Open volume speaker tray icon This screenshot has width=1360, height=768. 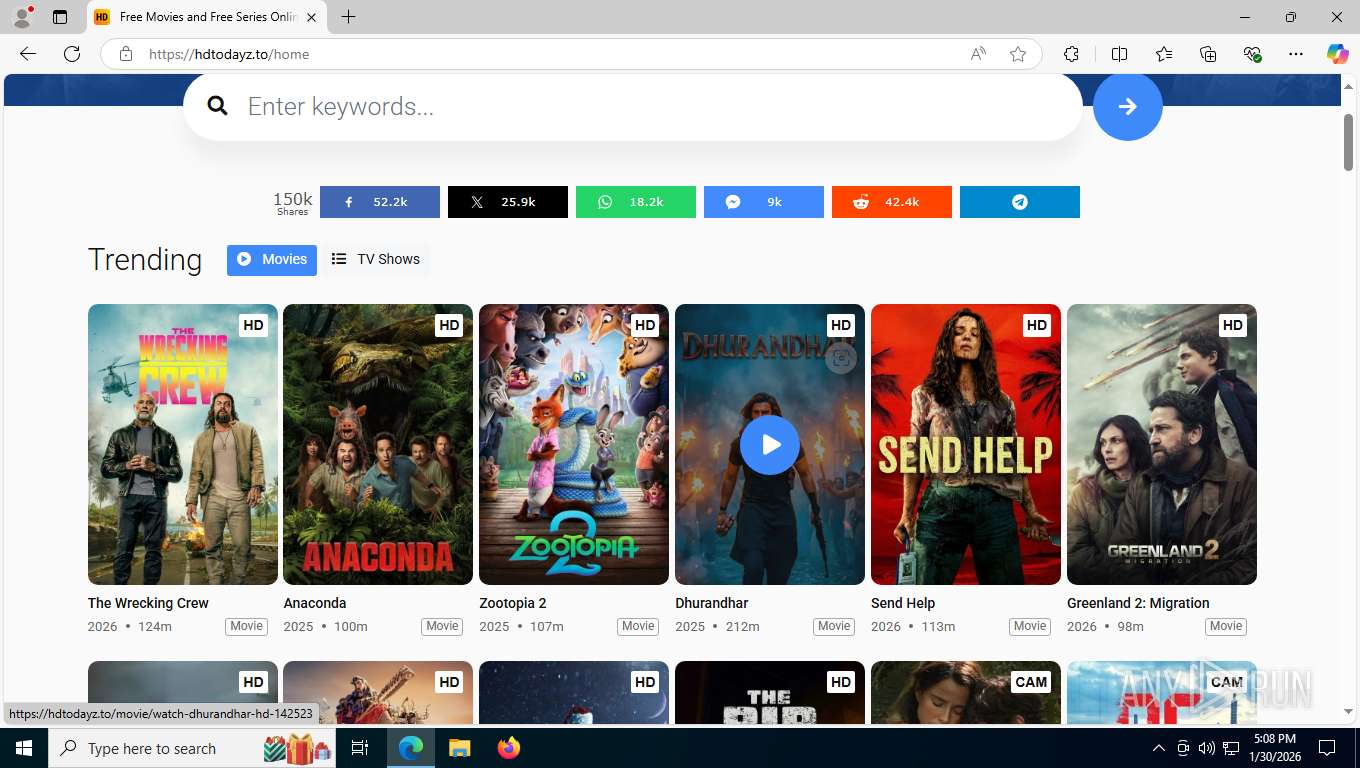coord(1207,748)
